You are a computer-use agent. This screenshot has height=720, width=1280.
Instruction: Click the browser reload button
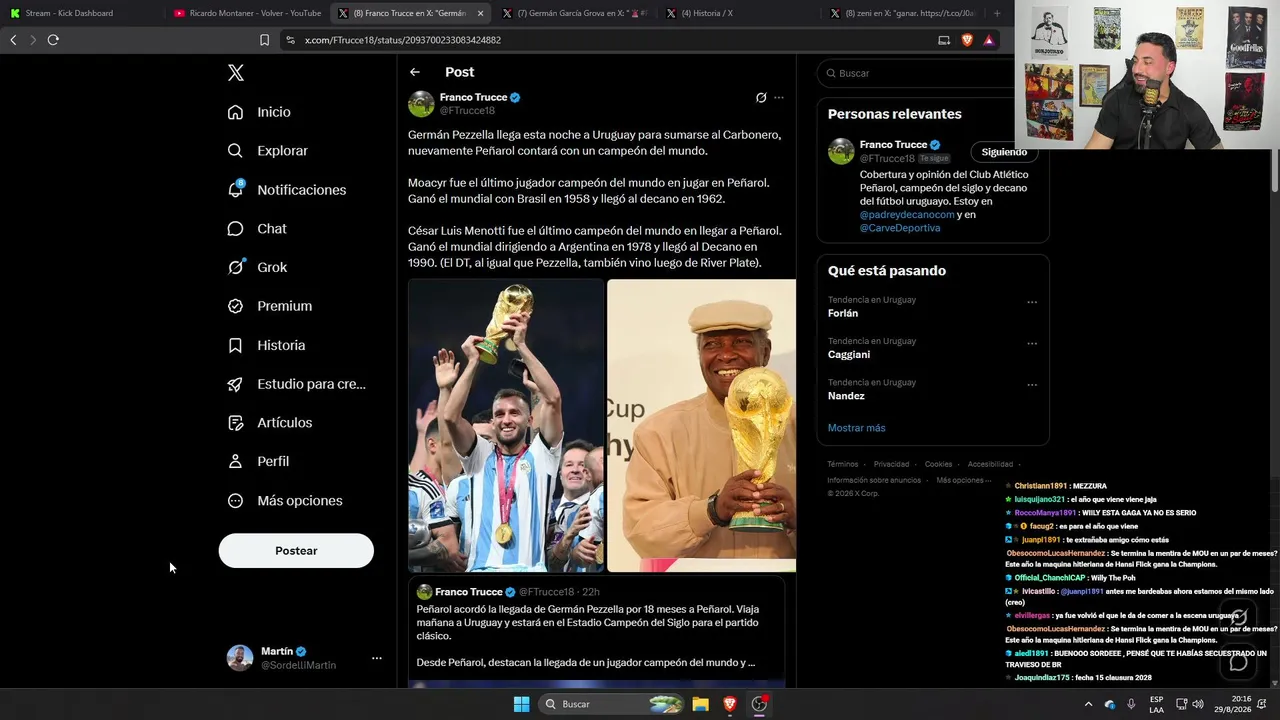(x=53, y=40)
